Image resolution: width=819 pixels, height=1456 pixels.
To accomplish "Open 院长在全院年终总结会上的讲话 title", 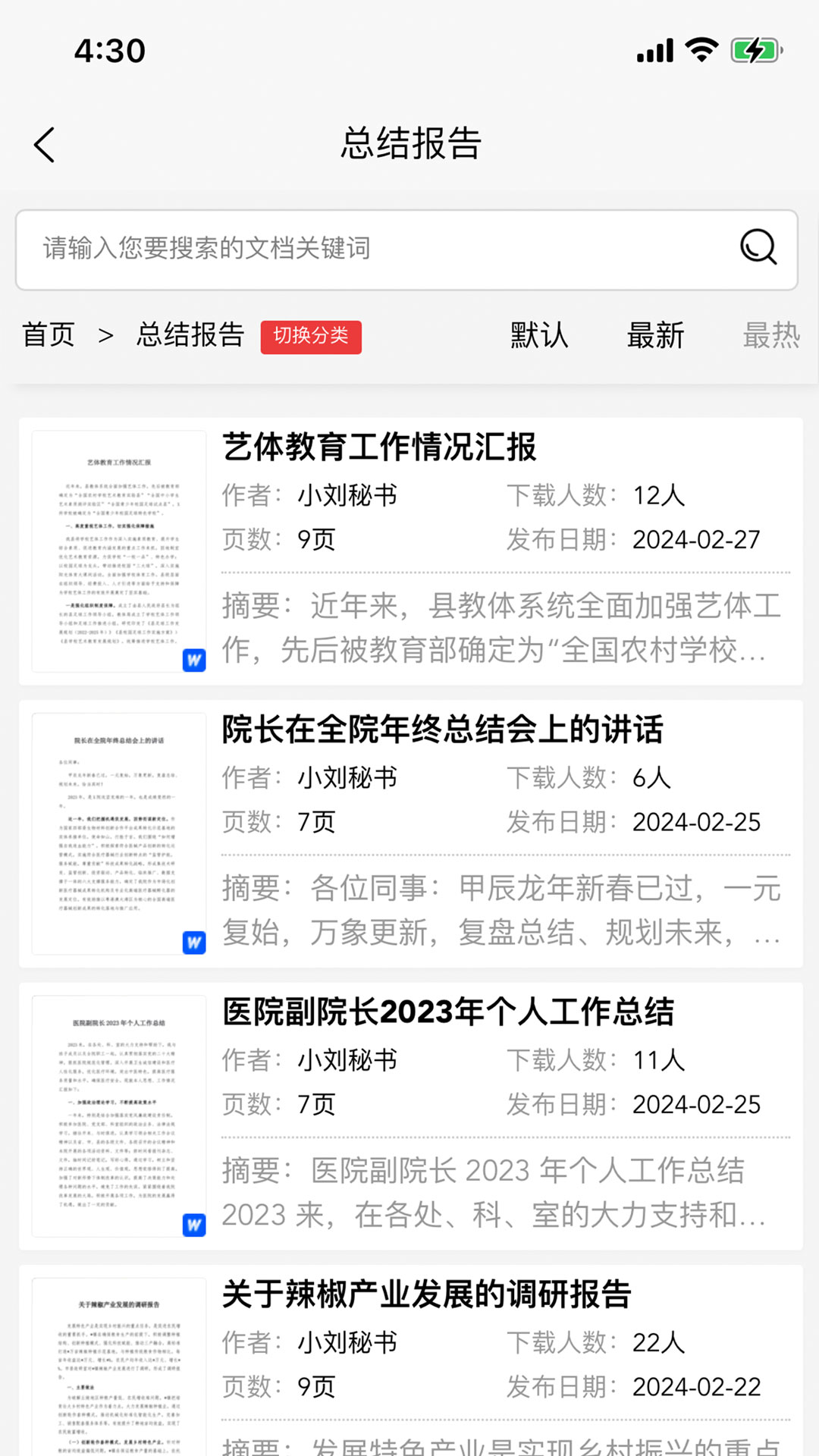I will [442, 730].
